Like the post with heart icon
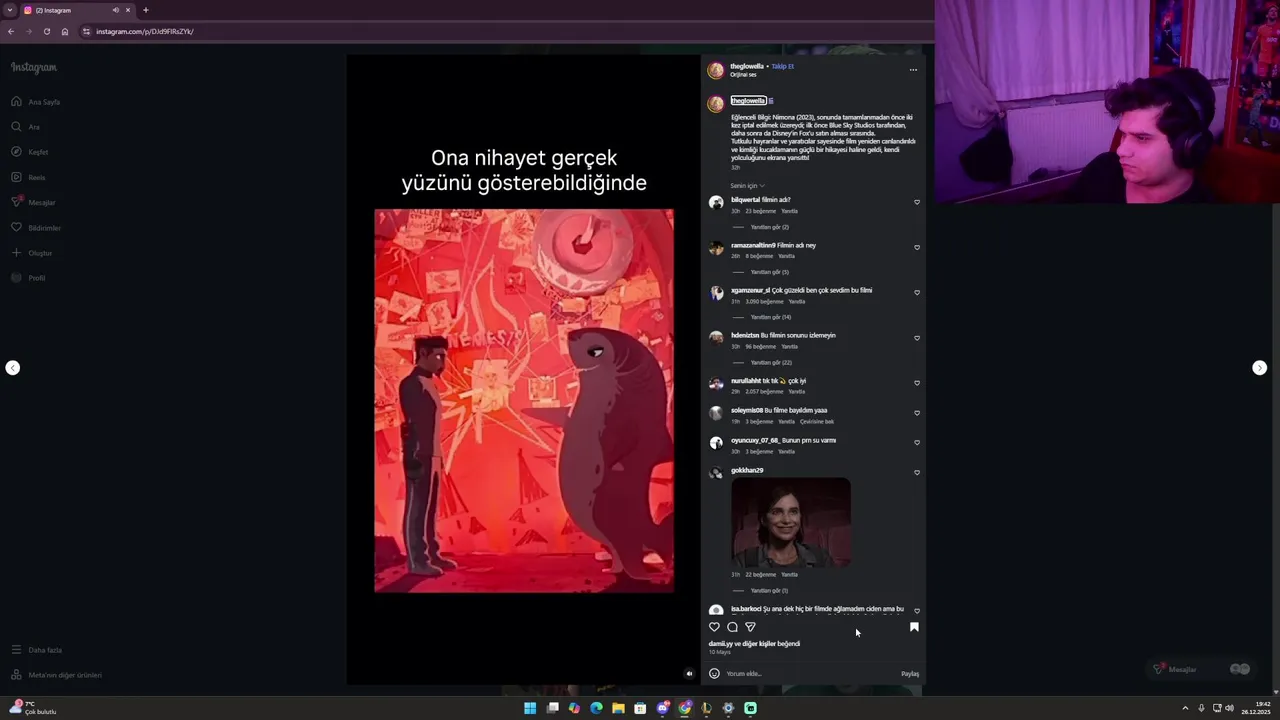This screenshot has width=1280, height=720. tap(714, 627)
